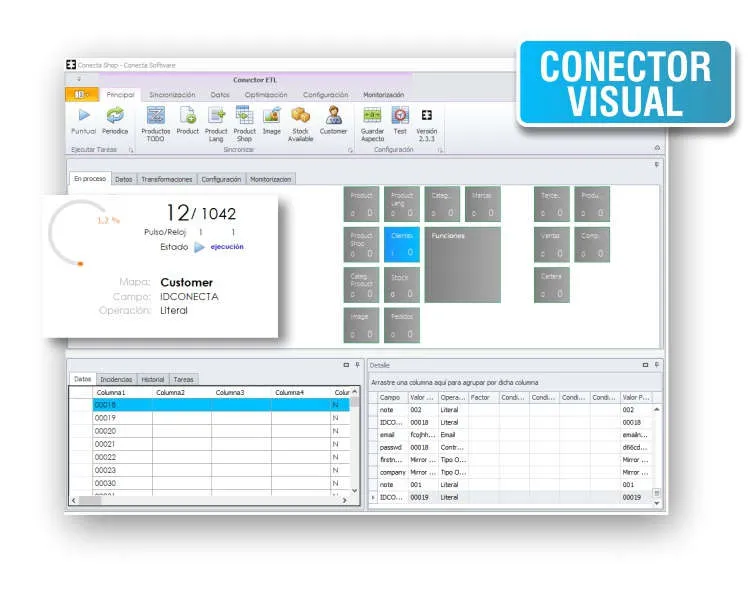Viewport: 751px width, 595px height.
Task: Click the Conecta Shop title bar logo
Action: pos(71,65)
